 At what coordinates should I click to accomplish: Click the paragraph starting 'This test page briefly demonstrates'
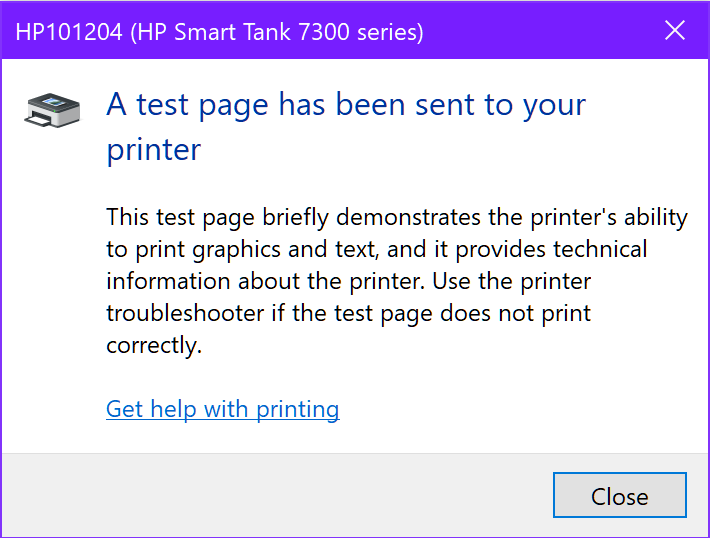[x=397, y=281]
